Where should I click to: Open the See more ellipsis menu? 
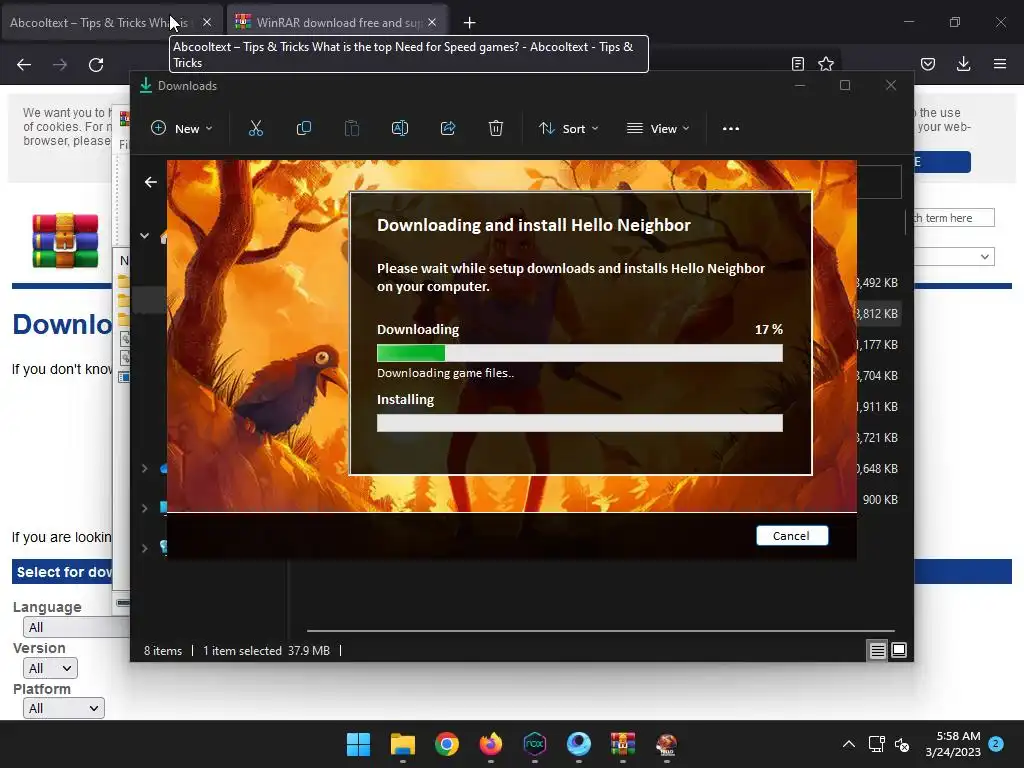tap(731, 129)
